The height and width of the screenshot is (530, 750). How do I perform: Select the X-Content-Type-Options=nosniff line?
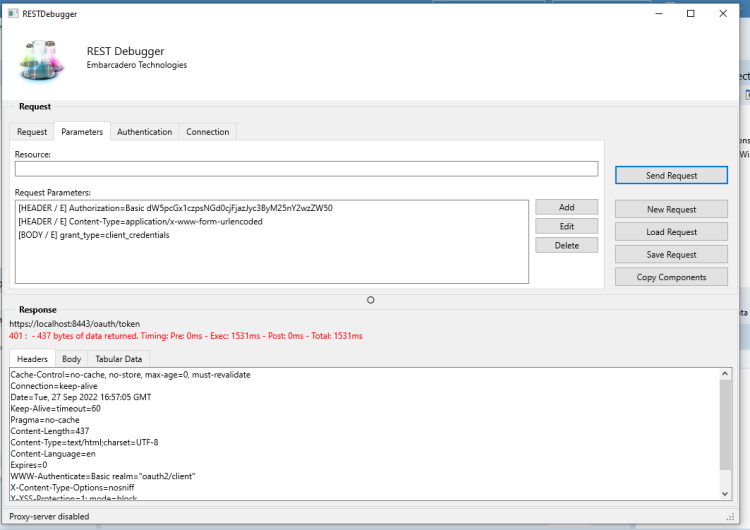tap(72, 487)
